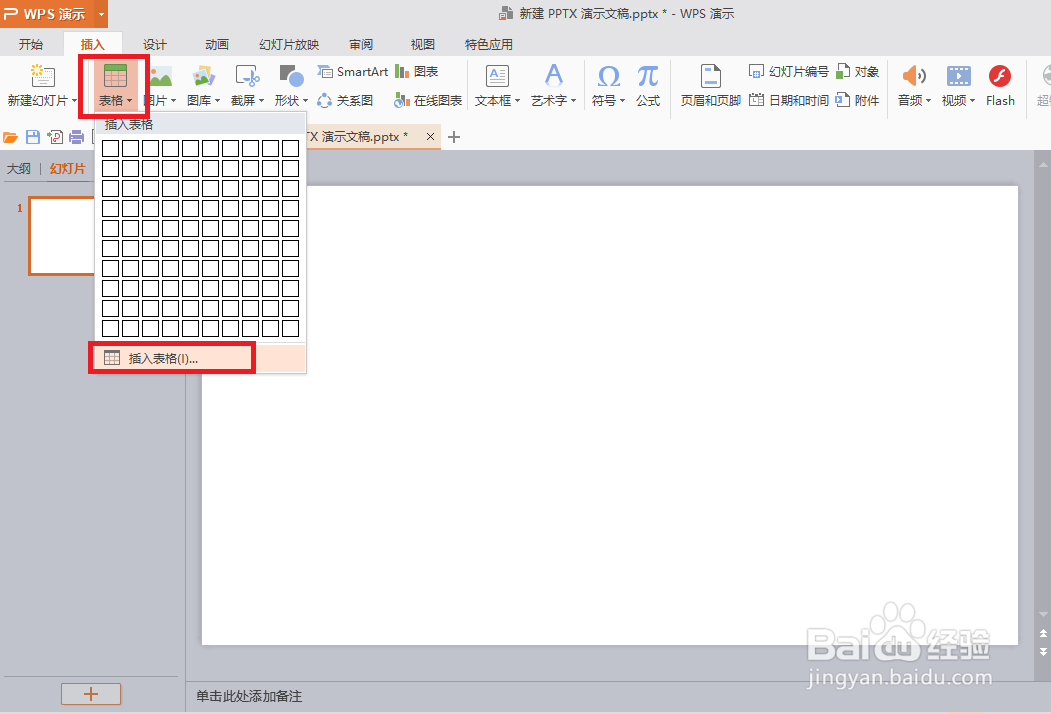Expand the Shapes (形状) dropdown arrow

pos(305,101)
